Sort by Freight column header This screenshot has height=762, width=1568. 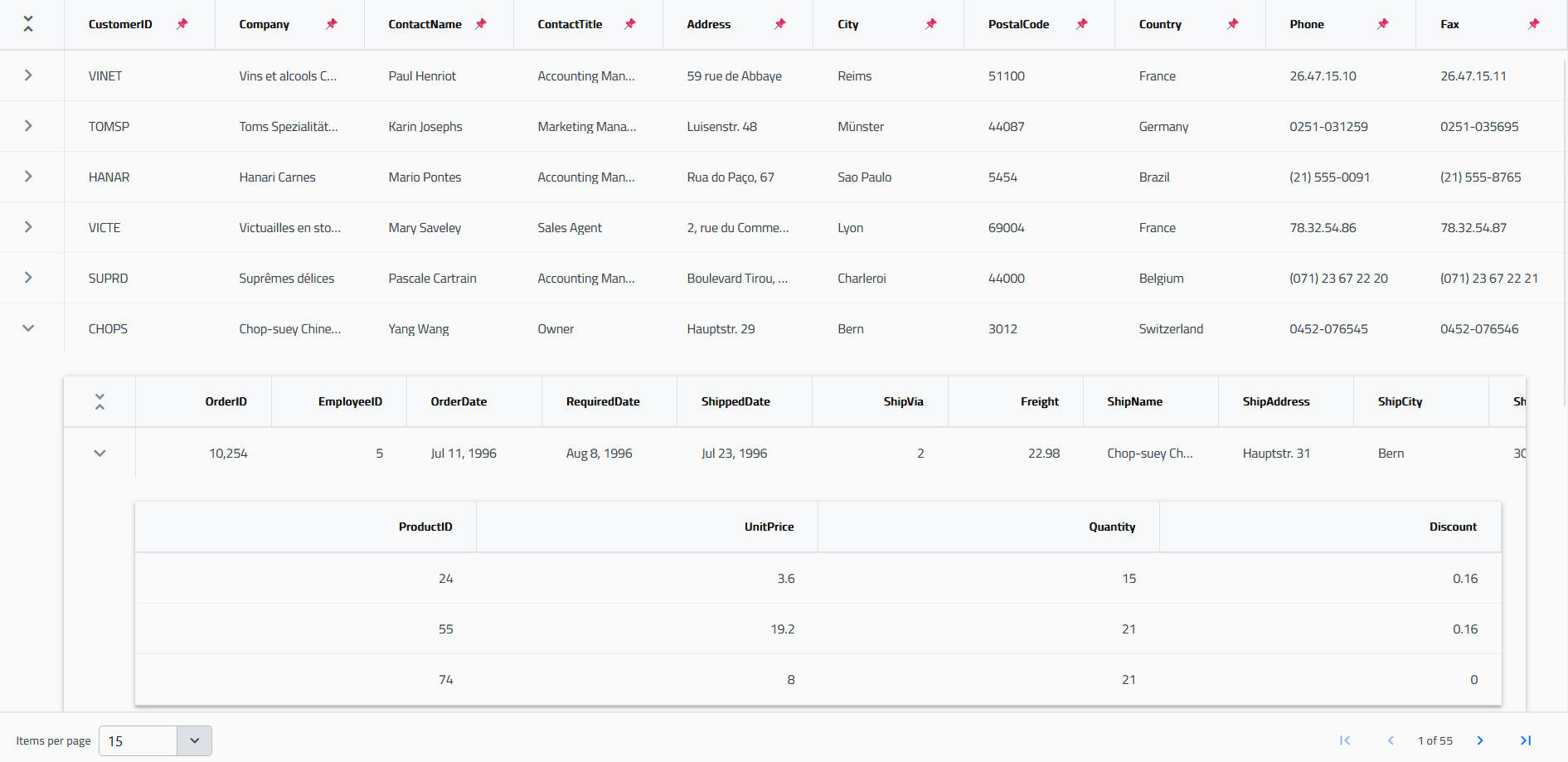1040,401
